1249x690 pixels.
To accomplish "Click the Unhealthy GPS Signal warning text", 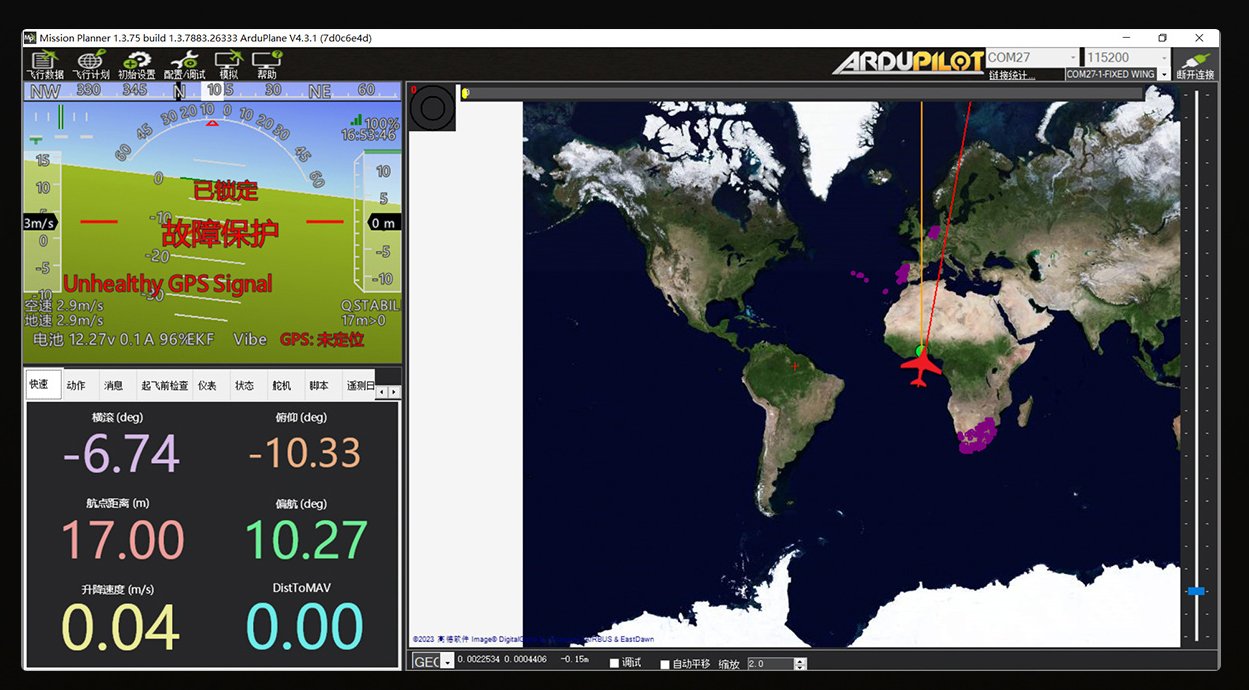I will tap(167, 284).
